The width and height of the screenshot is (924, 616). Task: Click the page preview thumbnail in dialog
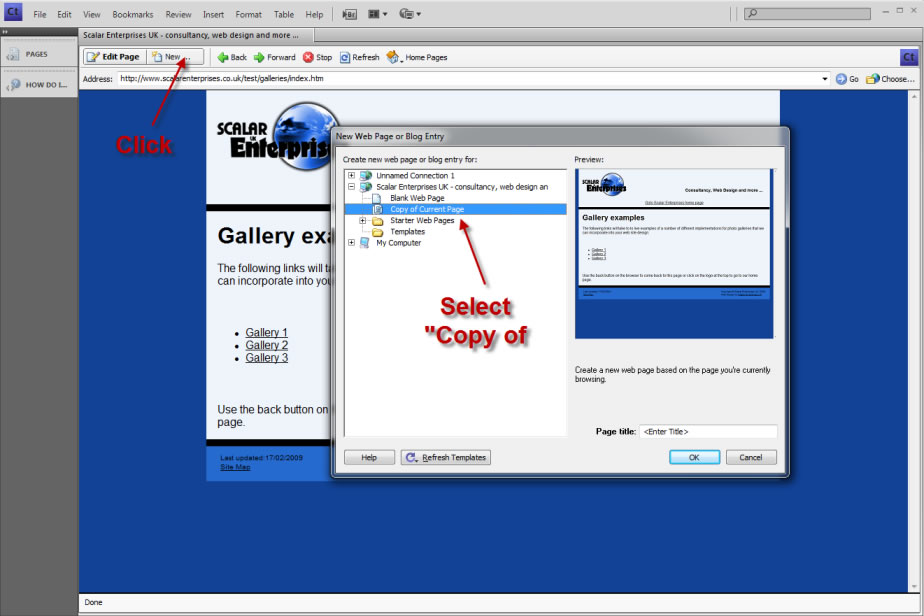click(674, 253)
